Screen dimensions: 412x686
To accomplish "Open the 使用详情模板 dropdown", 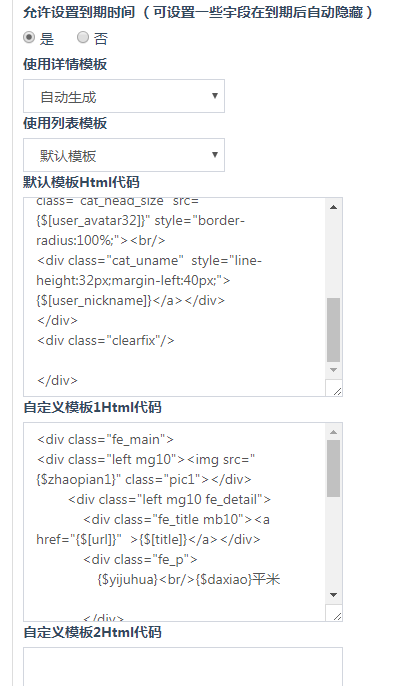I will [124, 96].
